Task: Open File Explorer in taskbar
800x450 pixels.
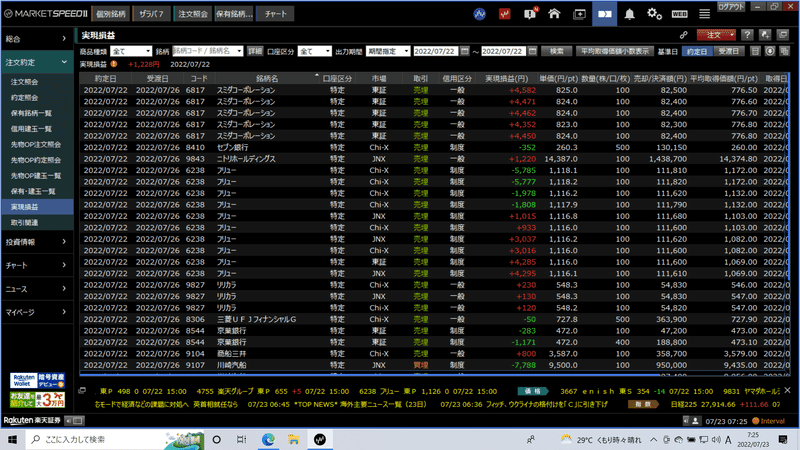Action: pos(293,439)
